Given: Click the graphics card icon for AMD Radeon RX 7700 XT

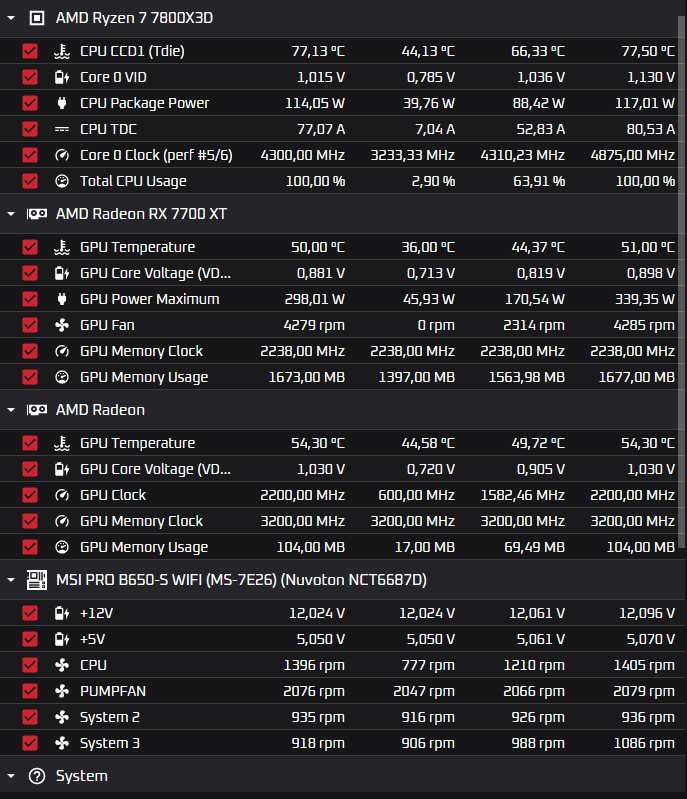Looking at the screenshot, I should click(x=37, y=214).
